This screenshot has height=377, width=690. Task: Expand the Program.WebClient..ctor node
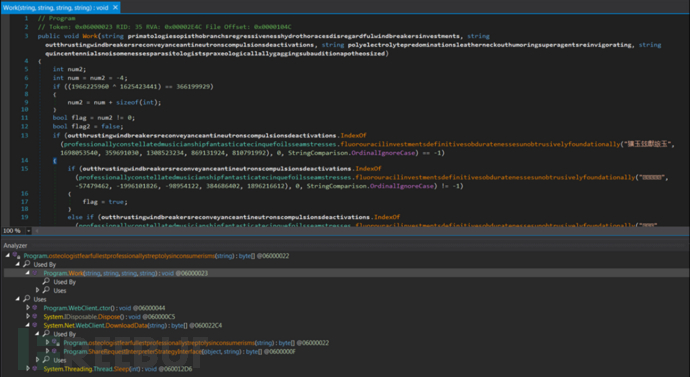(28, 308)
